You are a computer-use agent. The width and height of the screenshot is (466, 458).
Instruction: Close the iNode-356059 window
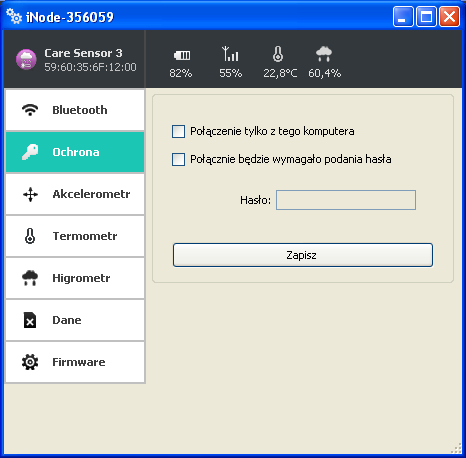click(x=449, y=16)
